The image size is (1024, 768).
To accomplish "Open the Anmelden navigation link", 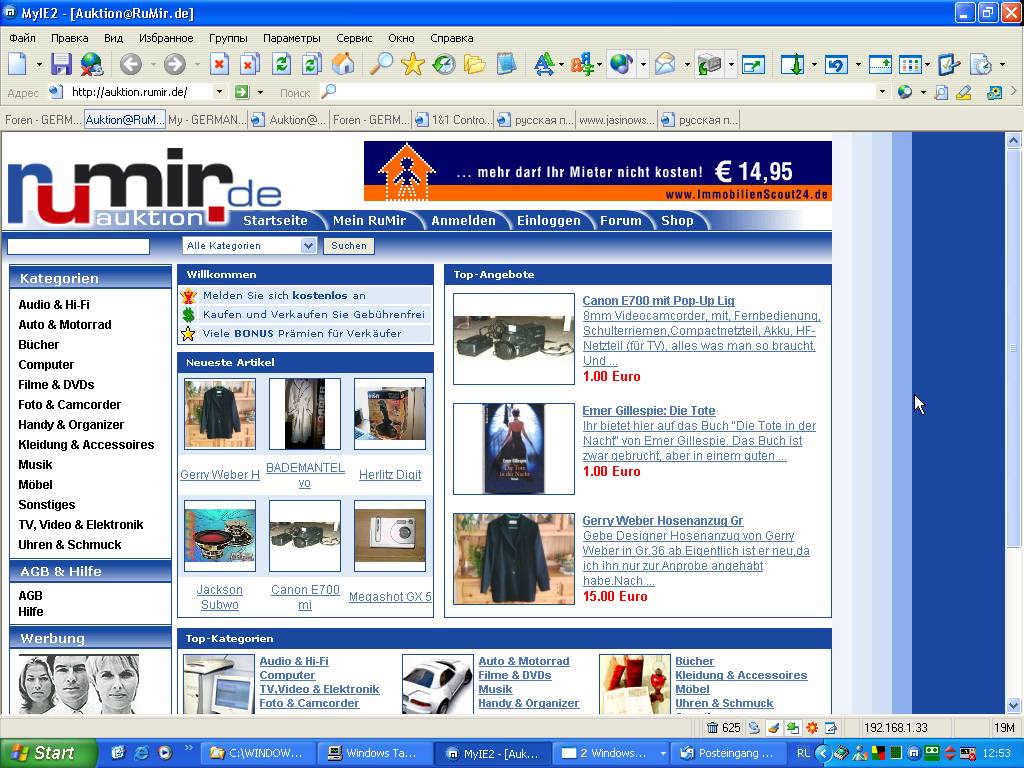I will [x=463, y=221].
